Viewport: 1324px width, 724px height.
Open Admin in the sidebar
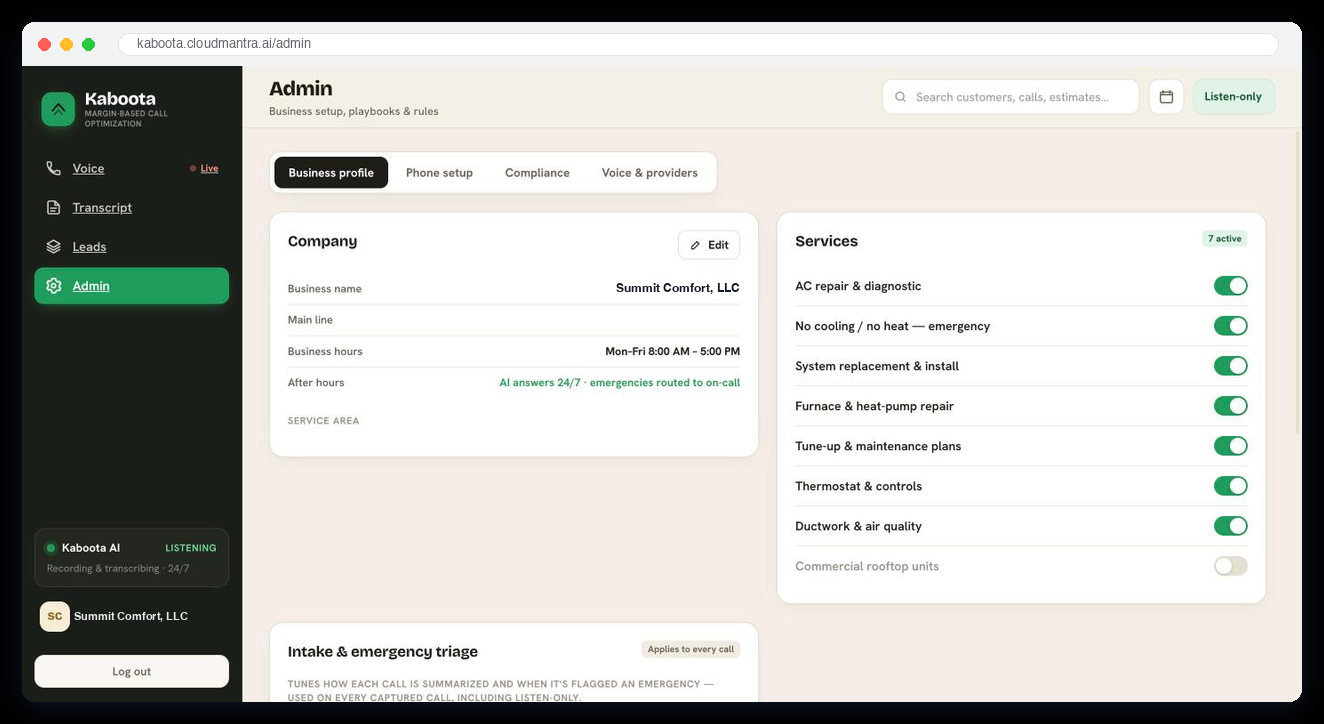[x=131, y=285]
